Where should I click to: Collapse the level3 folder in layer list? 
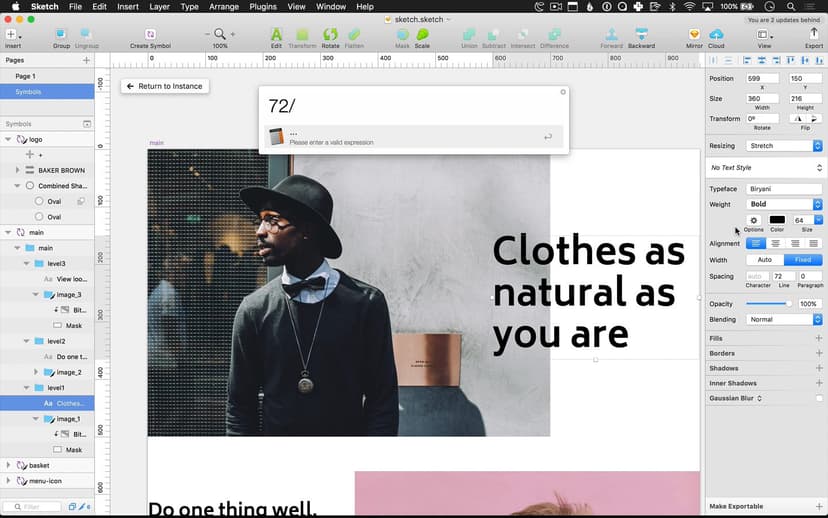(x=27, y=263)
